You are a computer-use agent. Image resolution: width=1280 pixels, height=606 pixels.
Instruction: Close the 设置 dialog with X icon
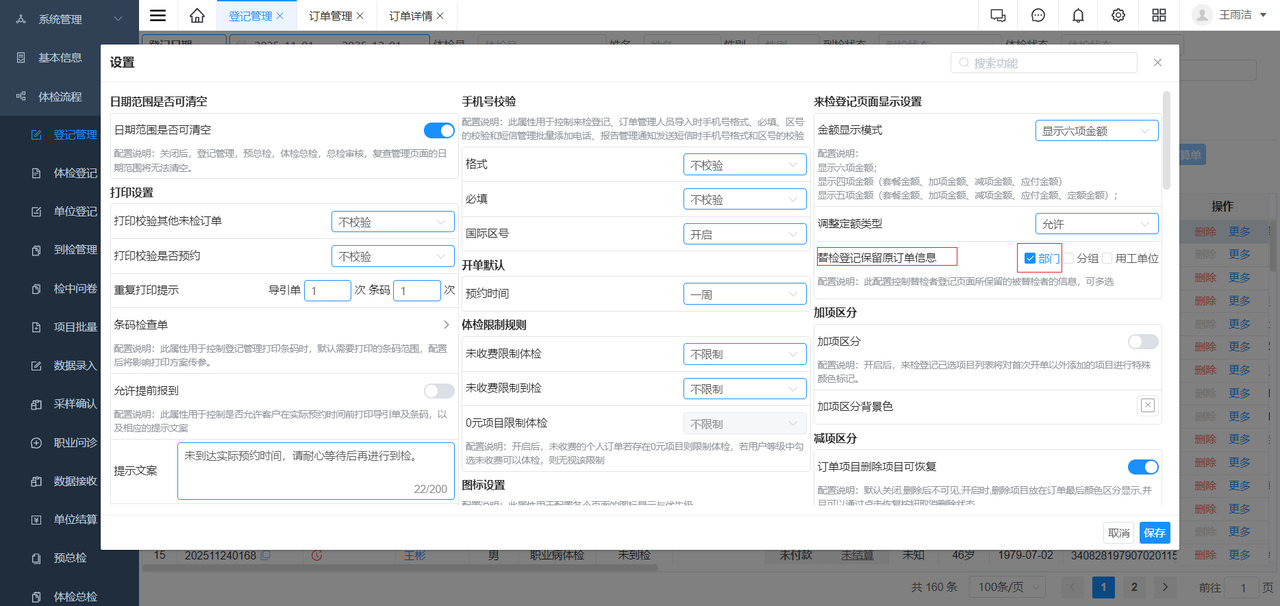click(x=1158, y=62)
